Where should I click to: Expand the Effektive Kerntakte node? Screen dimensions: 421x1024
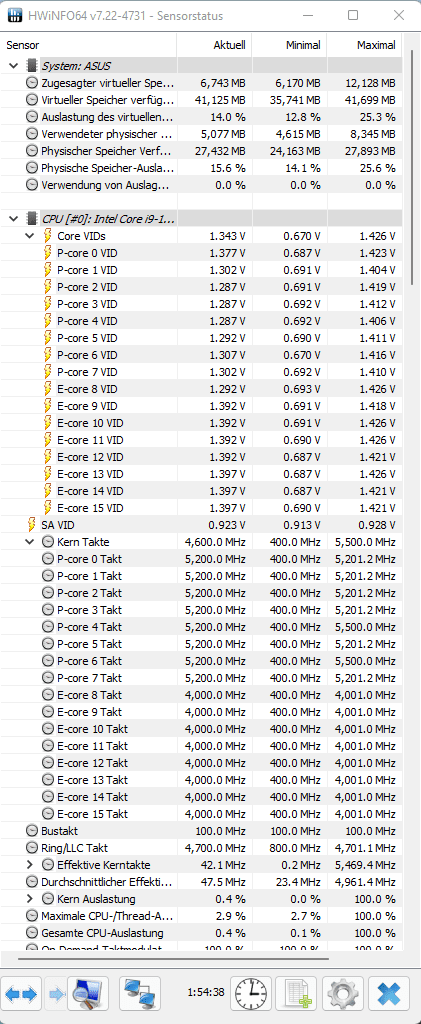pos(30,865)
